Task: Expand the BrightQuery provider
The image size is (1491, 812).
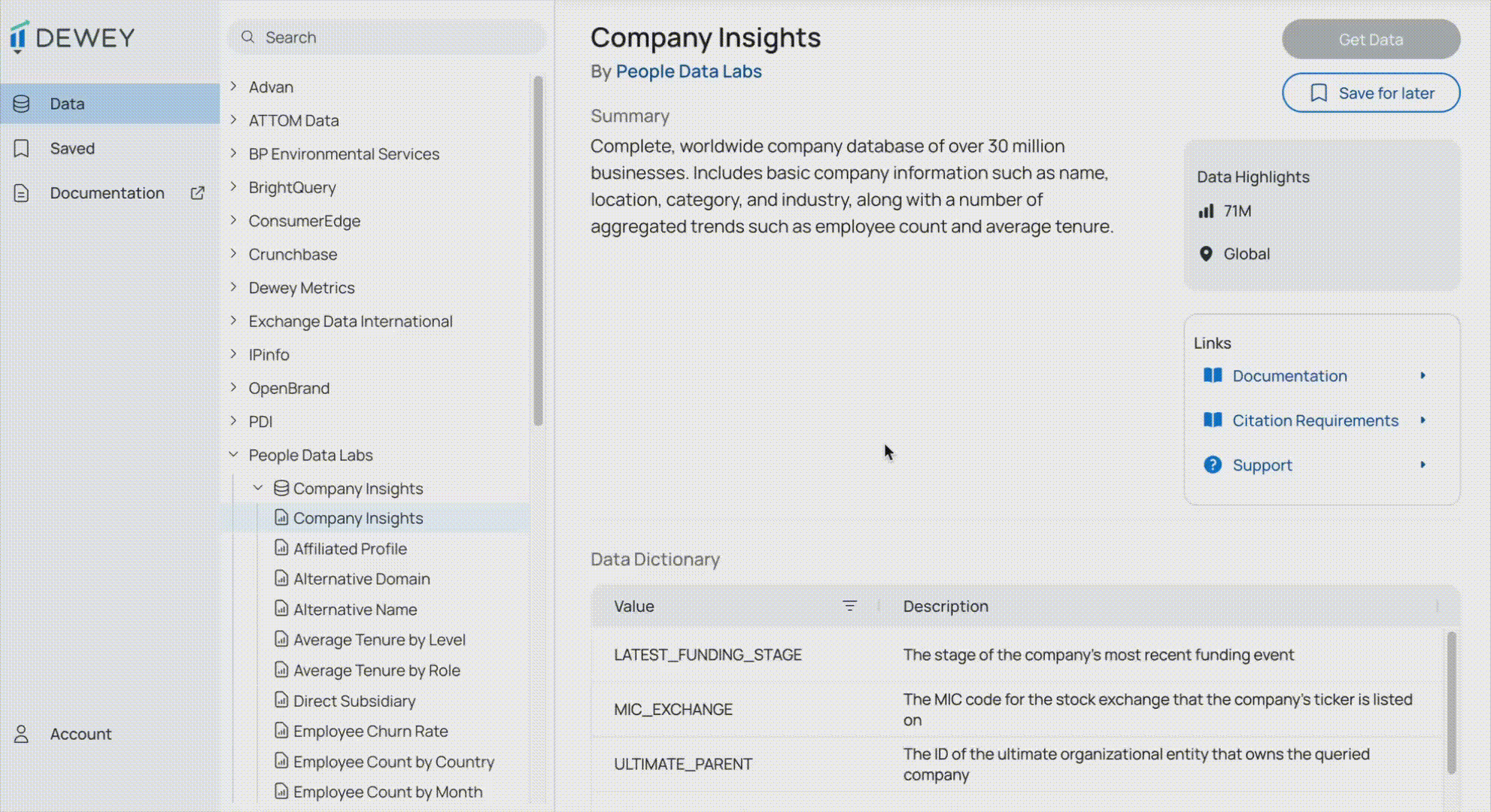Action: (x=233, y=186)
